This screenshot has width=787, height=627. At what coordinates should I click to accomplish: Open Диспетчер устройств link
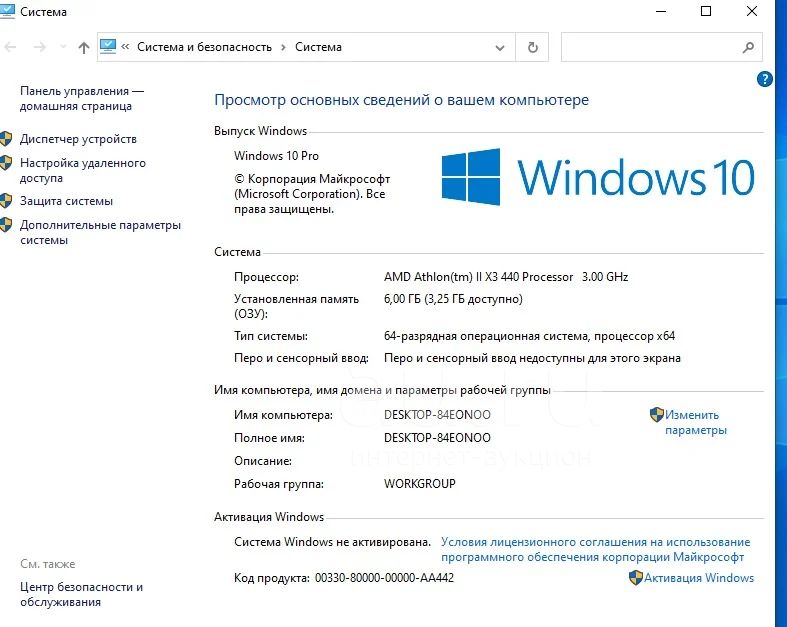coord(78,139)
